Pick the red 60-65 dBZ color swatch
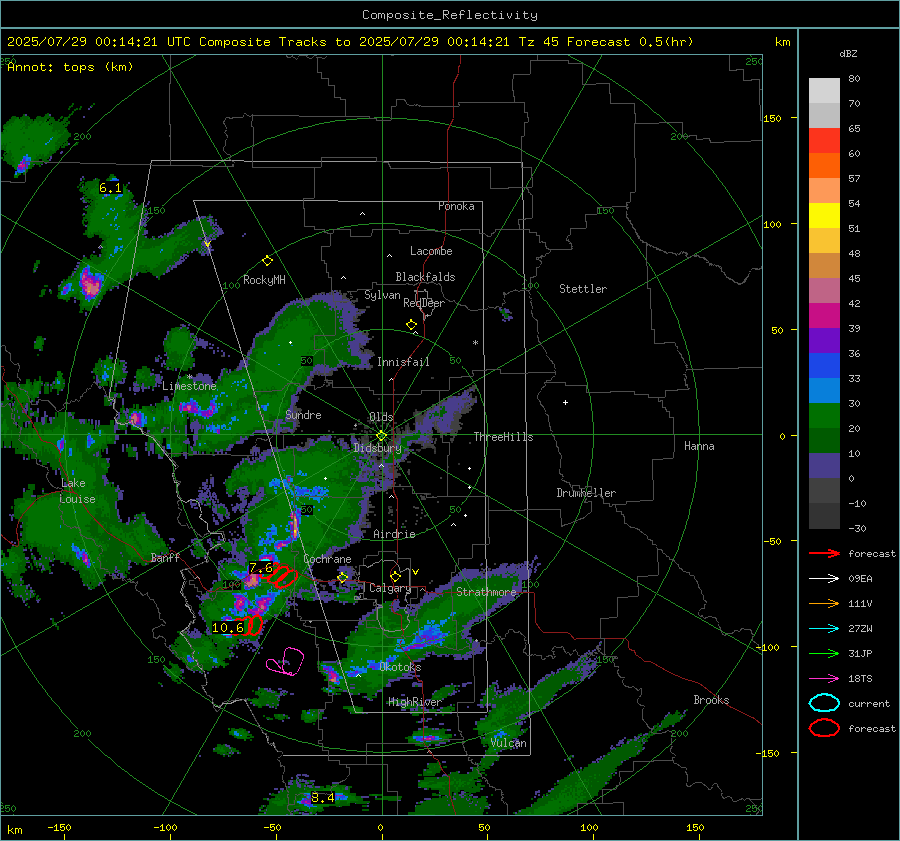900x841 pixels. tap(824, 141)
